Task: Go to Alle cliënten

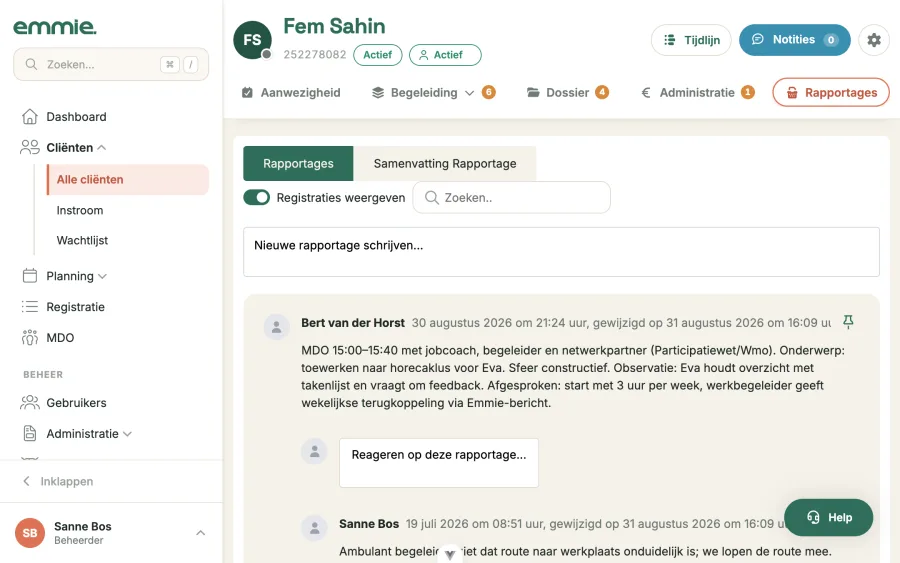Action: click(128, 180)
